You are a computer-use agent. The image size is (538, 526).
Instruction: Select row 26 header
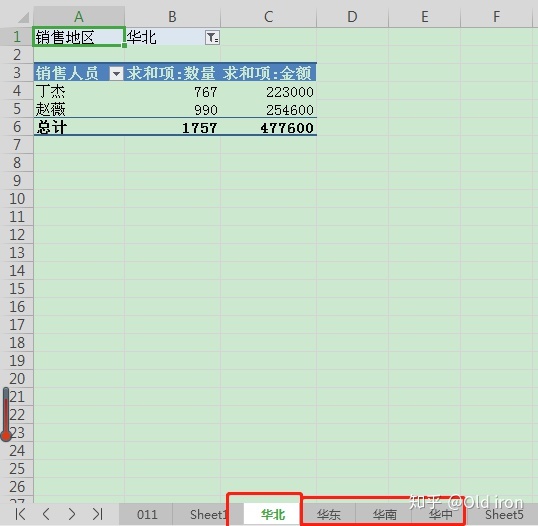tap(17, 487)
